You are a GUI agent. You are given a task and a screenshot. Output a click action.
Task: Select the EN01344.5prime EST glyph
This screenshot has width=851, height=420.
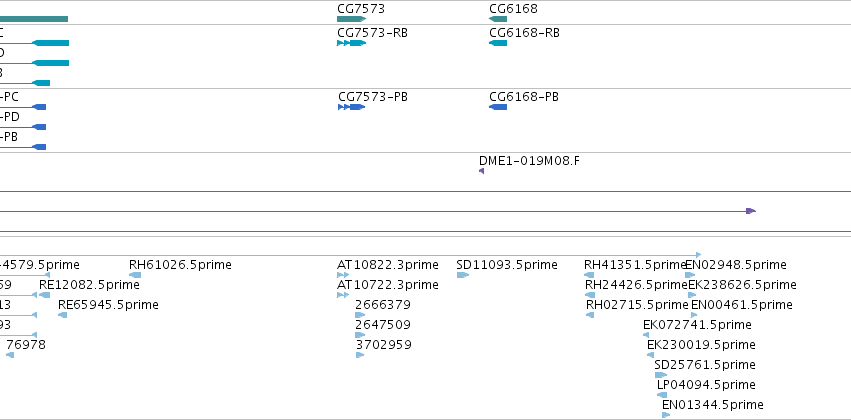point(666,415)
